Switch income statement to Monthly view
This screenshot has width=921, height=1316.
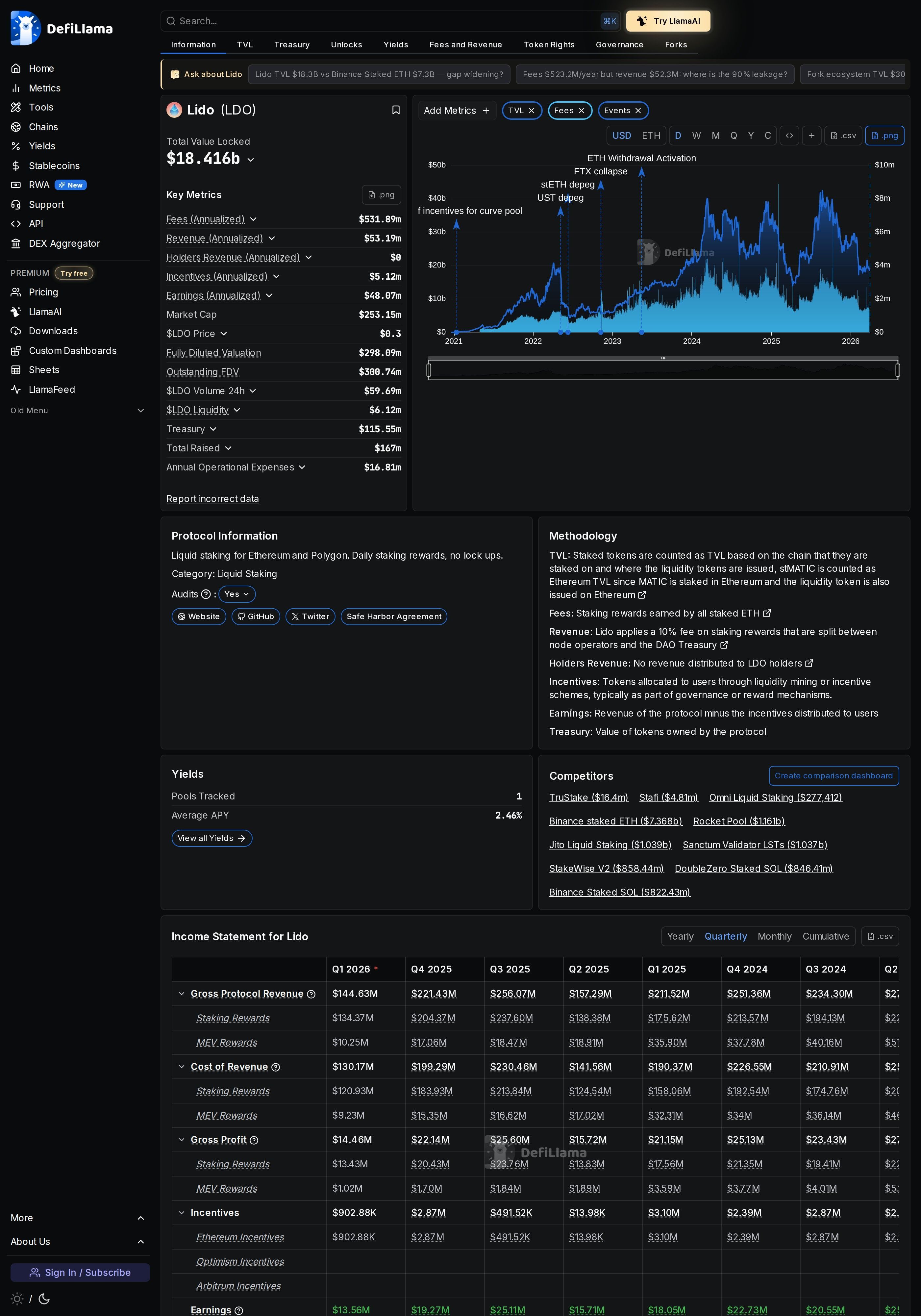point(775,936)
